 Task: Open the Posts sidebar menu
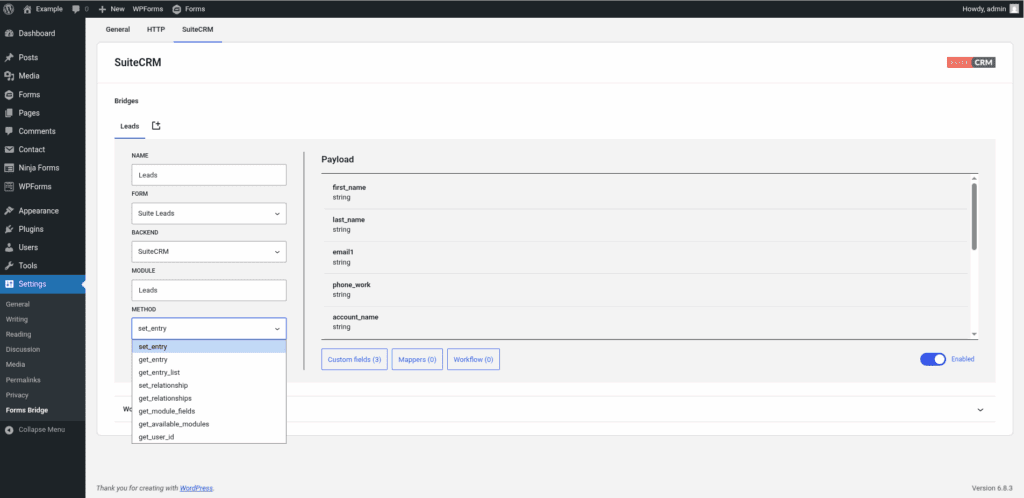pos(42,57)
